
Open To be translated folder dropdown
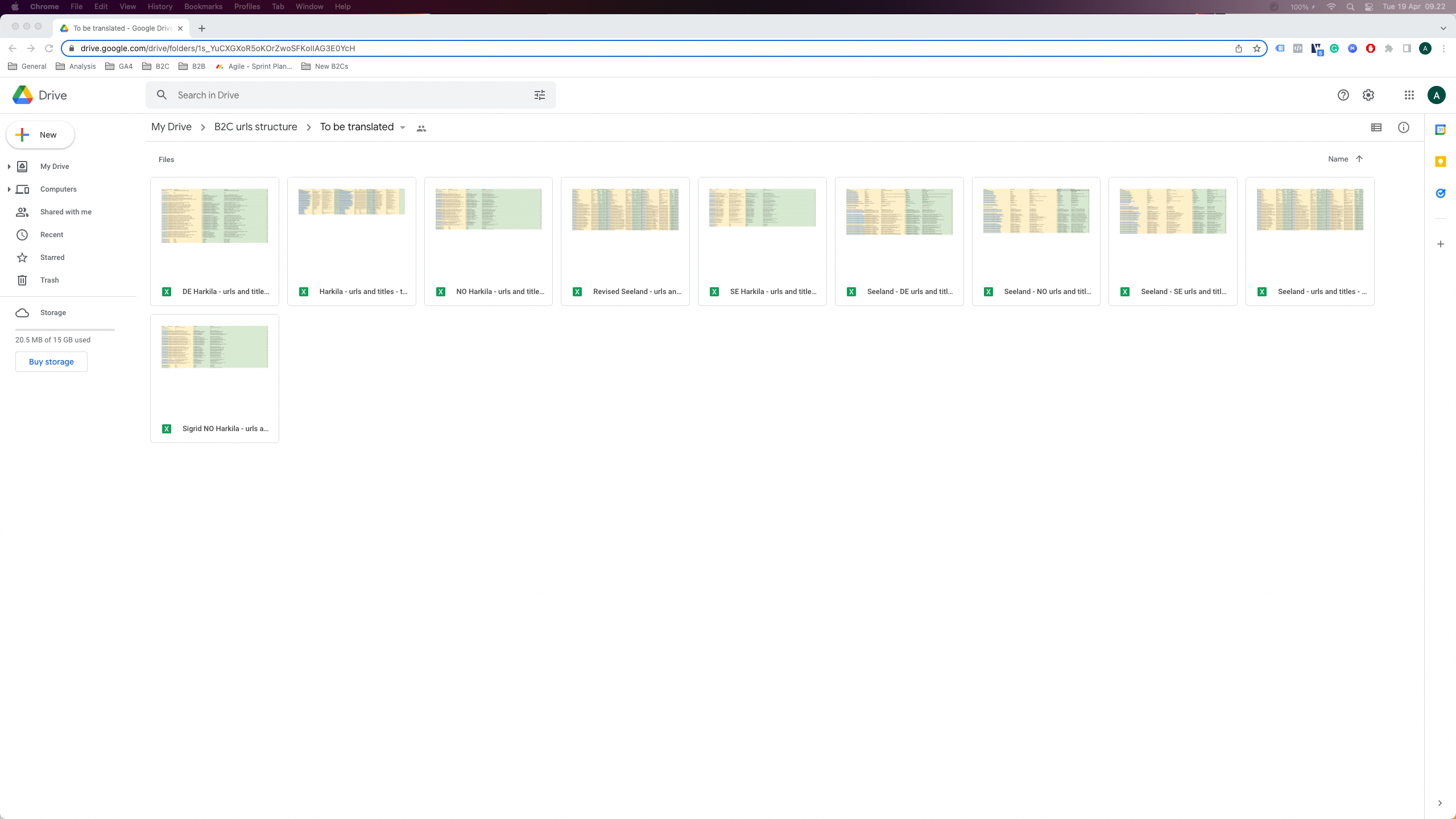(x=403, y=127)
